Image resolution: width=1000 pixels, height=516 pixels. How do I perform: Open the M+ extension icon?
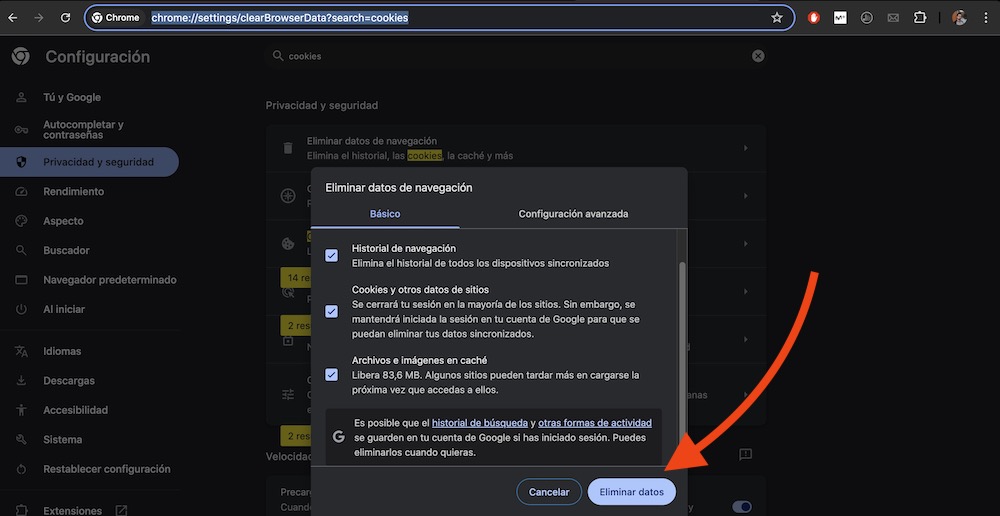(x=841, y=18)
